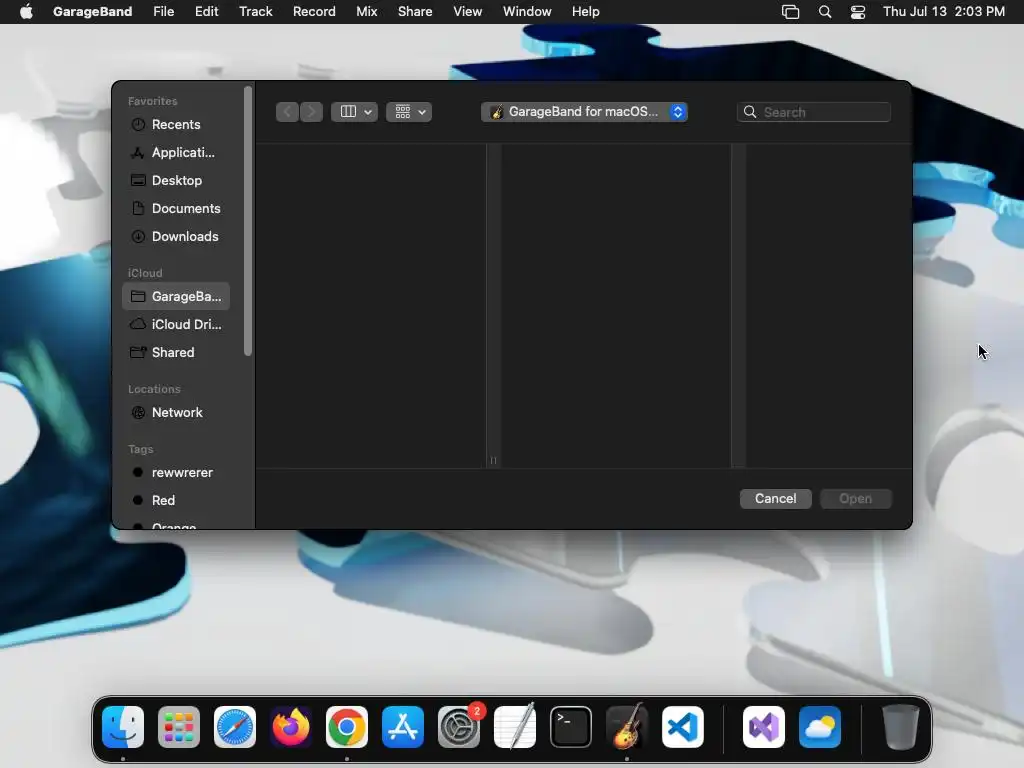Click the Desktop icon in sidebar
The height and width of the screenshot is (768, 1024).
coord(138,180)
